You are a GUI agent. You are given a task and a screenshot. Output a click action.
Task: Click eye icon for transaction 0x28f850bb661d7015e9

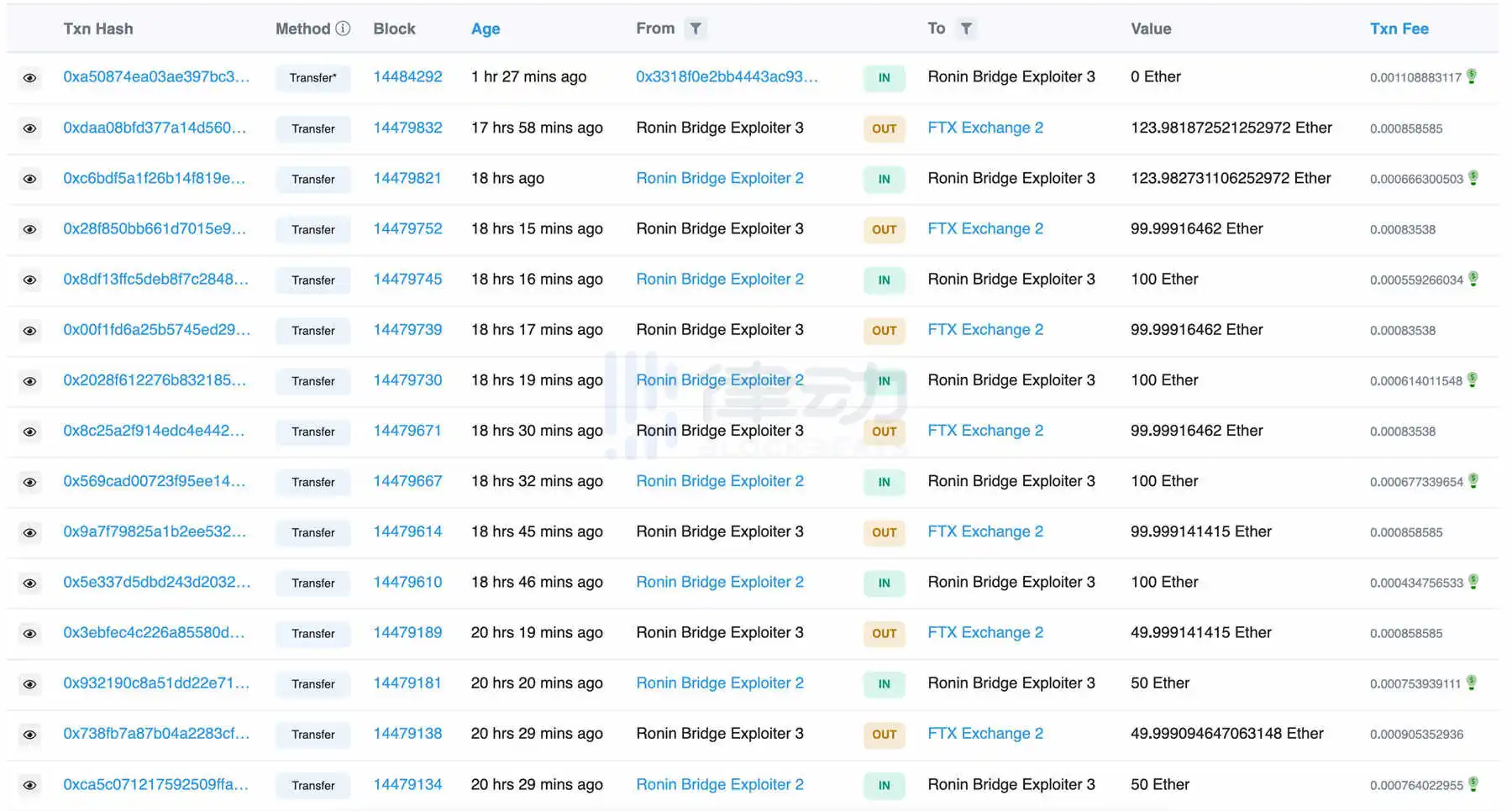coord(29,229)
